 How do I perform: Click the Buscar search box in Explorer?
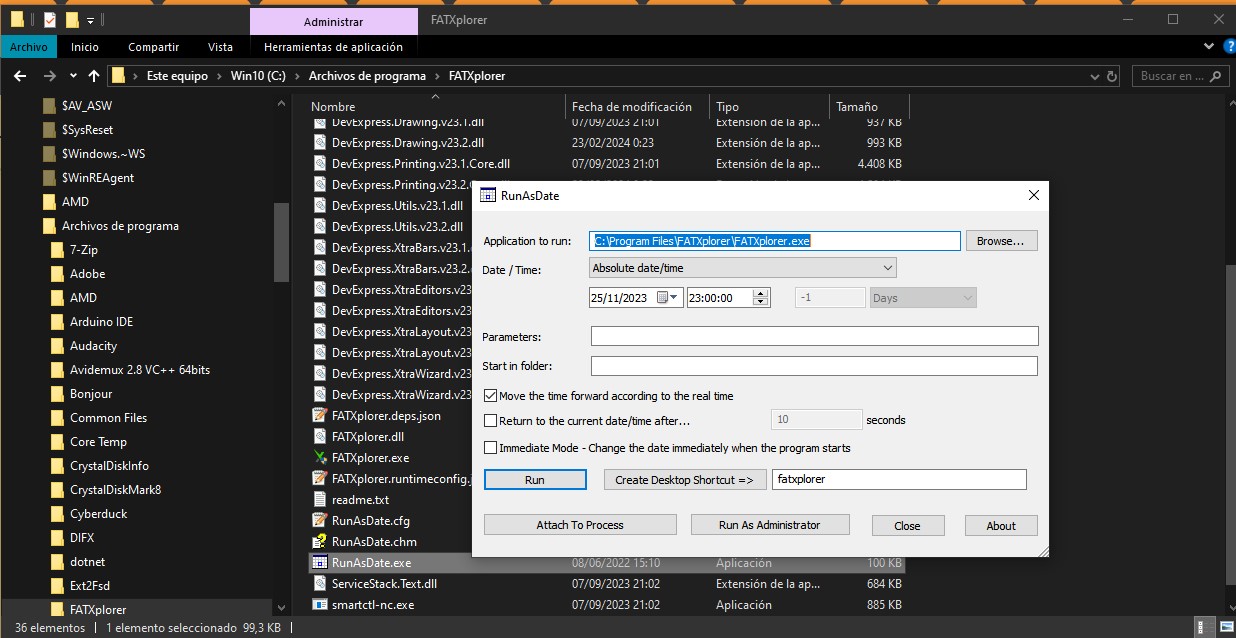pos(1180,76)
